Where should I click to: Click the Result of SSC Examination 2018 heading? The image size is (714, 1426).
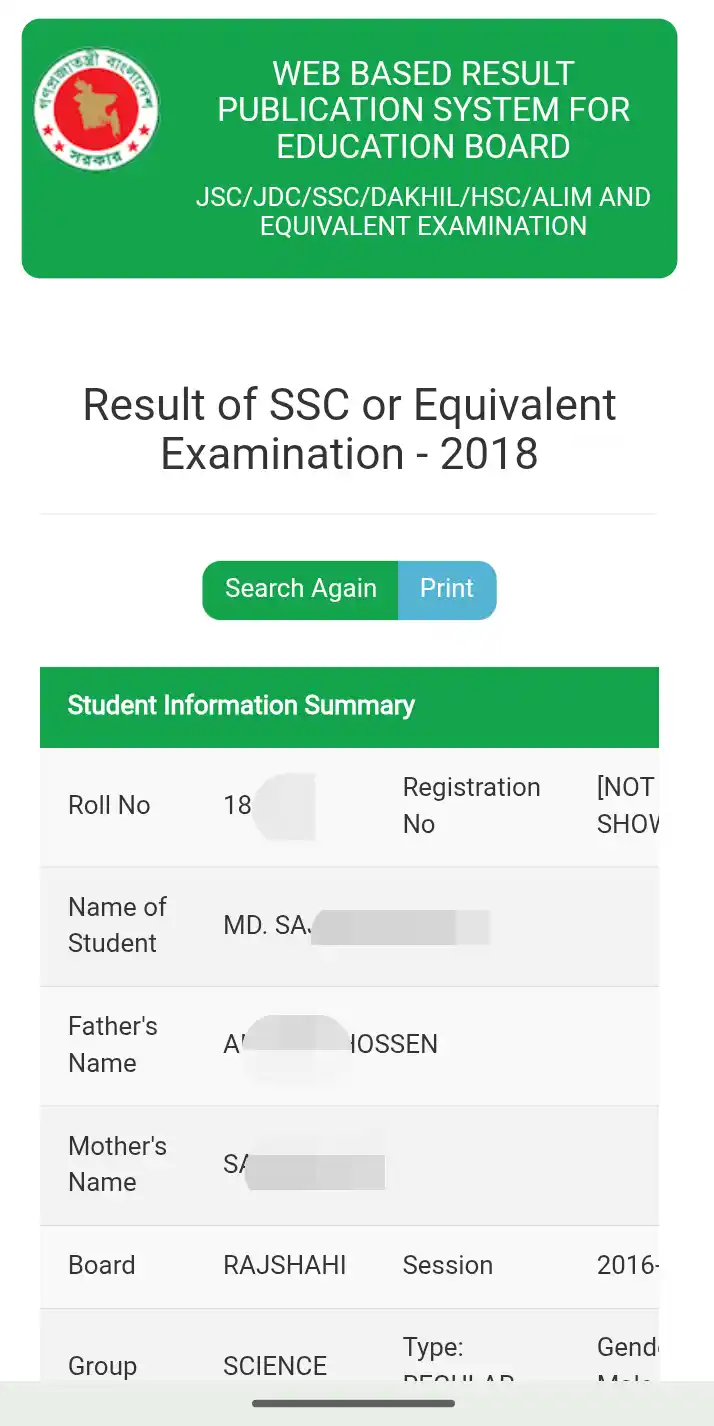pos(349,429)
